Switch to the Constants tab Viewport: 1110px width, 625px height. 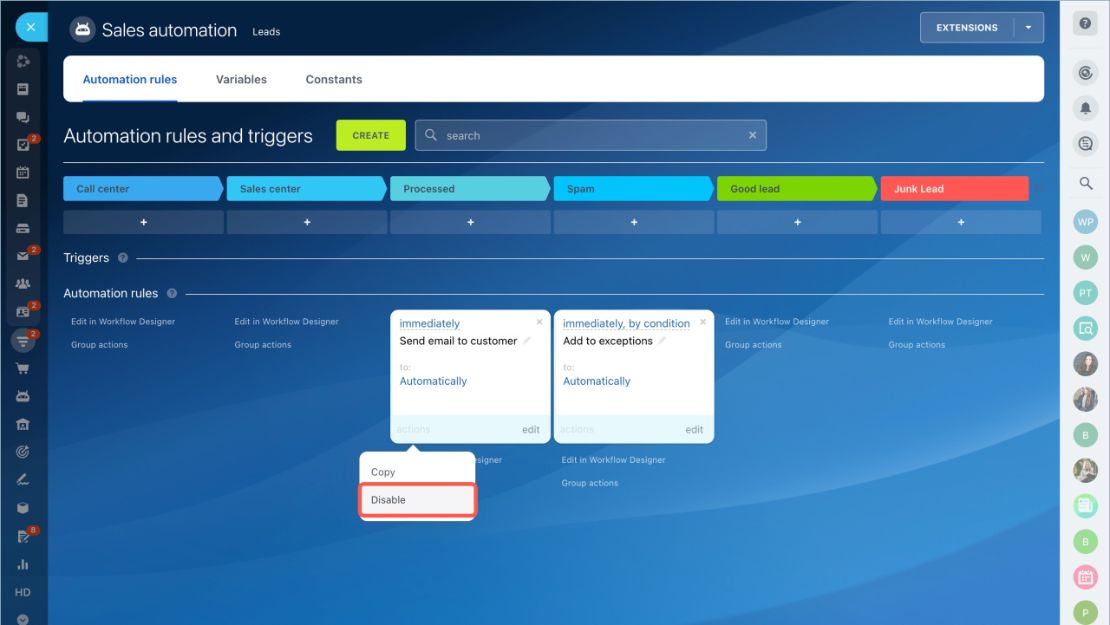pos(333,79)
